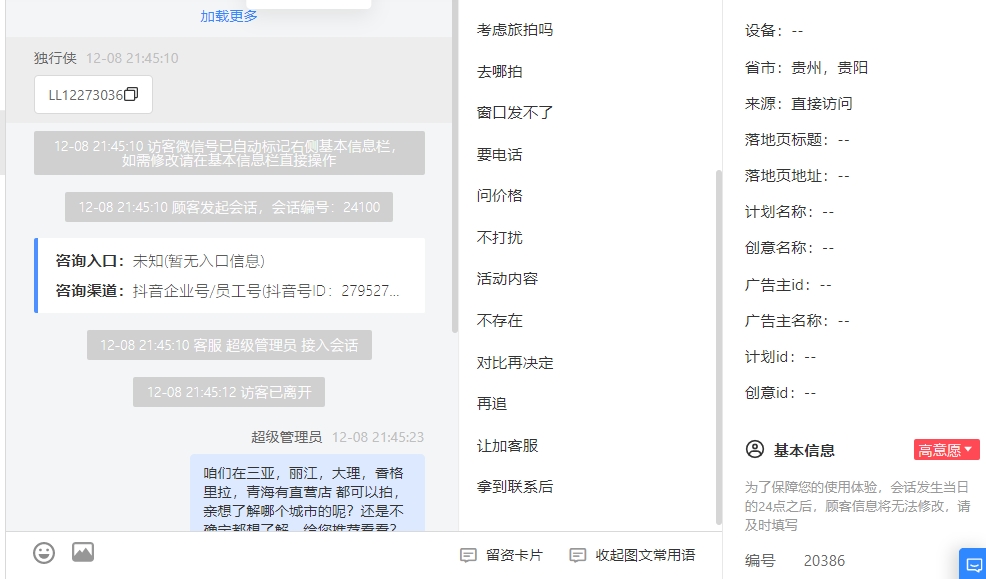The width and height of the screenshot is (986, 579).
Task: Select quick phrase 问价格
Action: tap(500, 196)
